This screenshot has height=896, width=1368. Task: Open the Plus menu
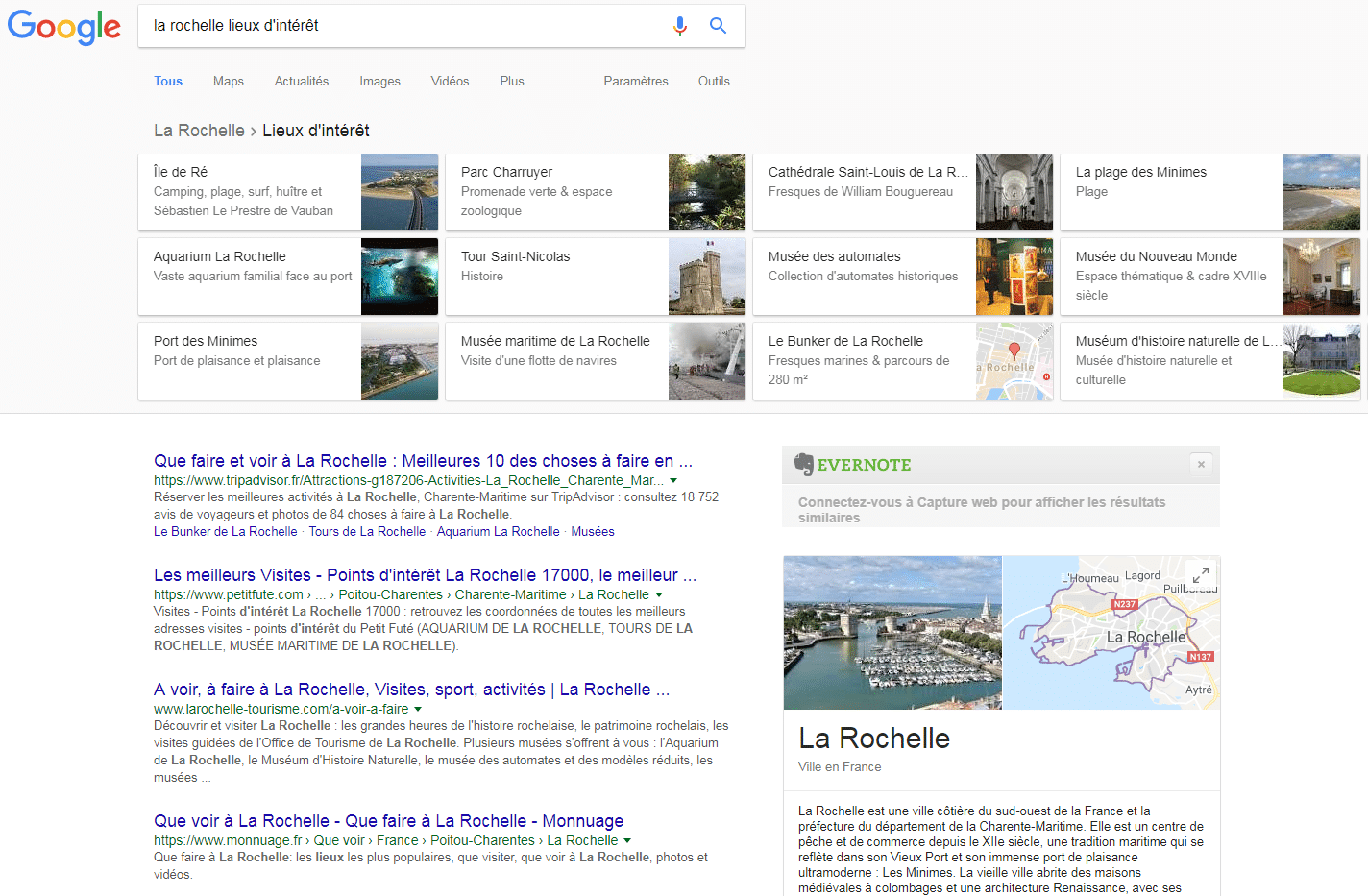[x=512, y=82]
